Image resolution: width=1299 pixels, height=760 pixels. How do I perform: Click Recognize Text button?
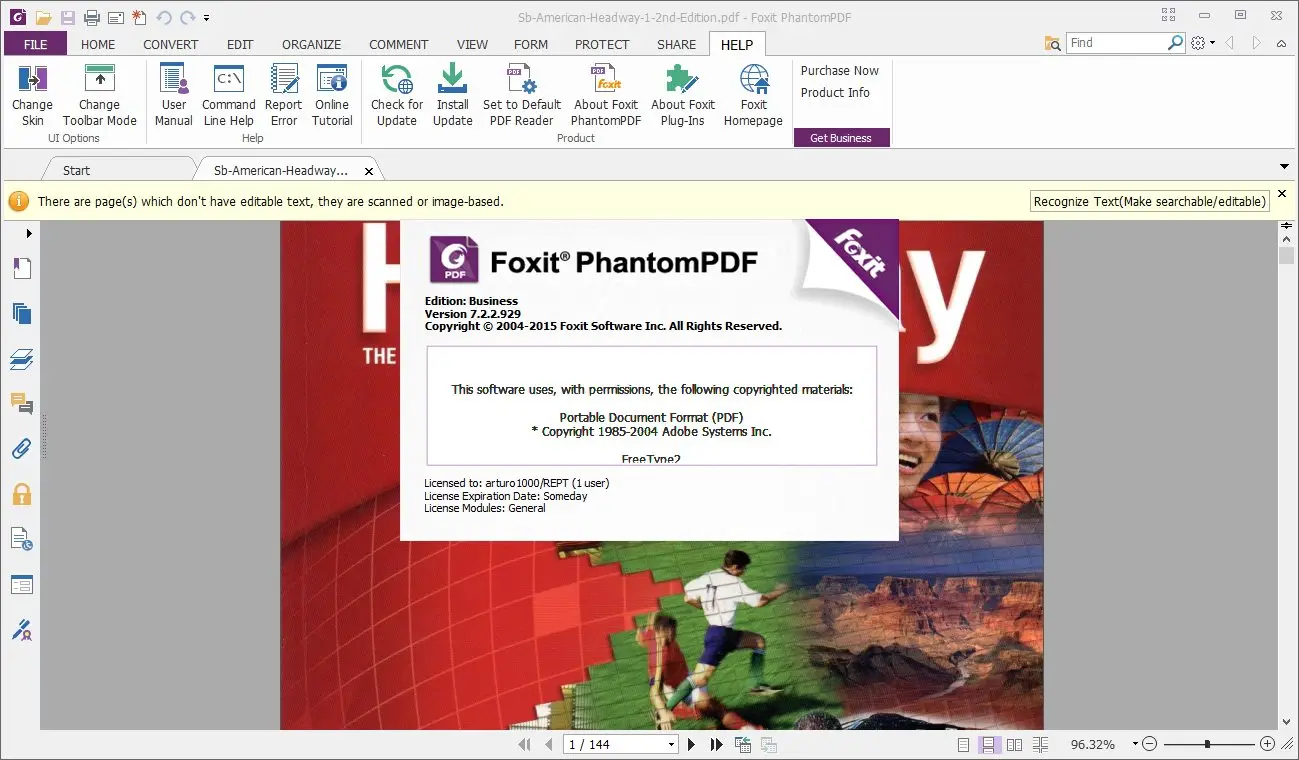point(1150,201)
